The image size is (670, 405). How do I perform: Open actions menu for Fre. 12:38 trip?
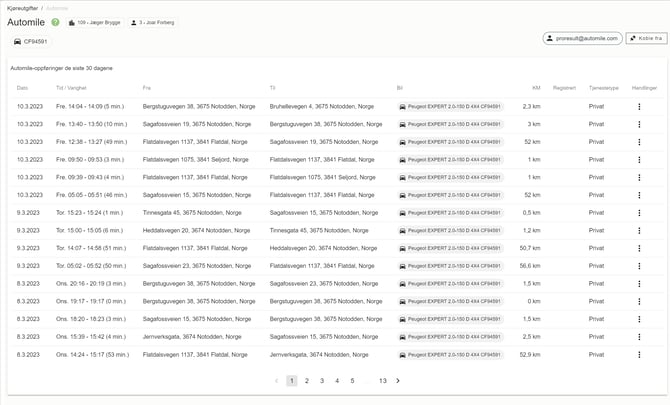(x=639, y=142)
